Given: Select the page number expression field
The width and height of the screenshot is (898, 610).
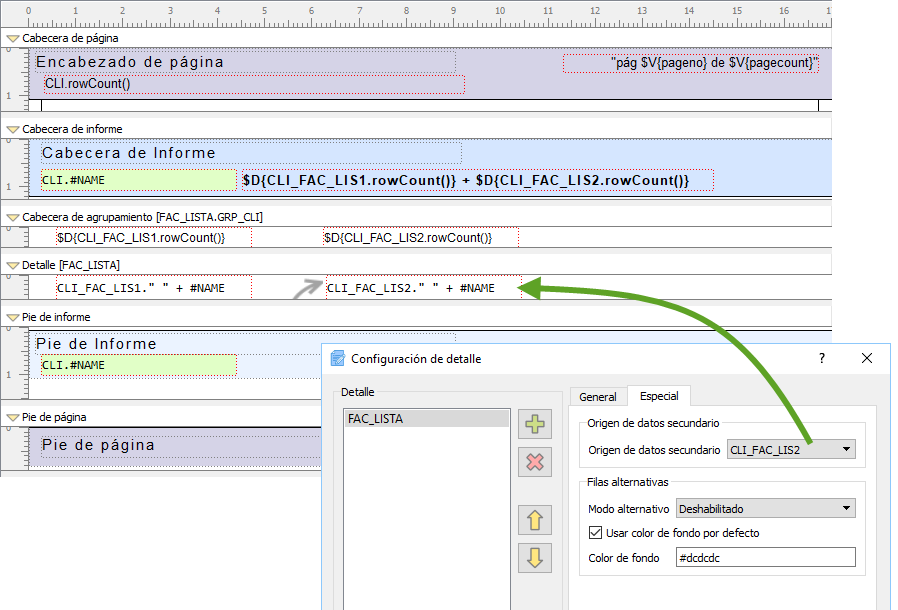Looking at the screenshot, I should 691,63.
